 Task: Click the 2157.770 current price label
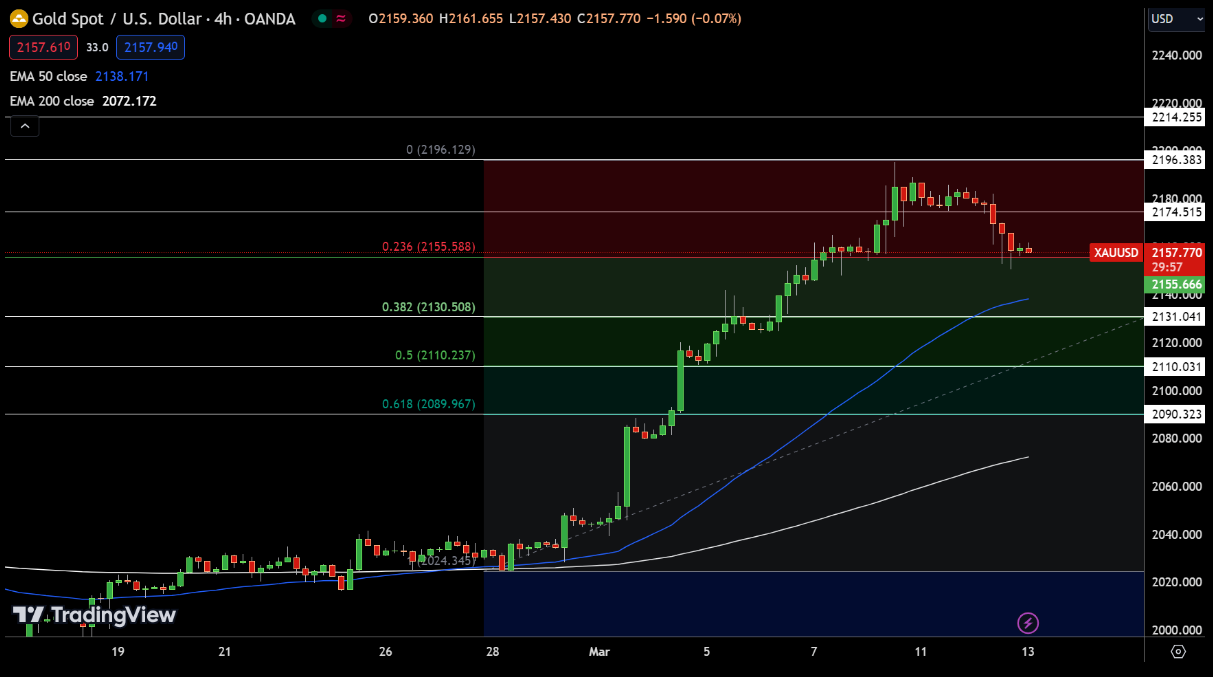click(1175, 253)
